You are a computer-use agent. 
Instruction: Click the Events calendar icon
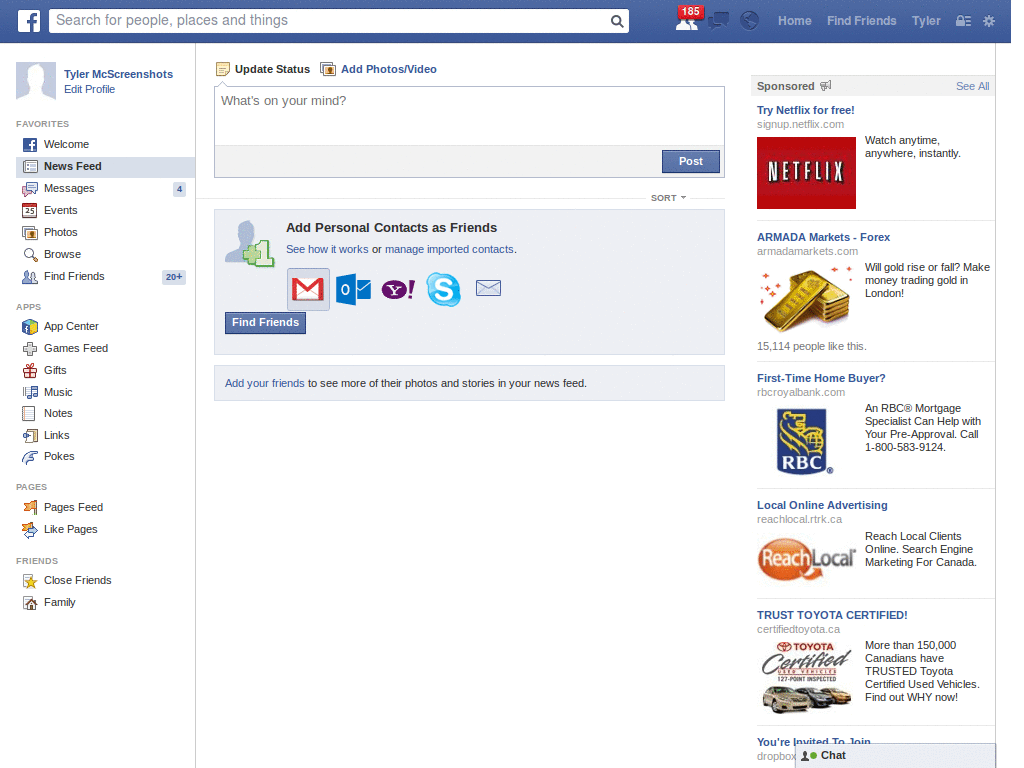coord(29,210)
